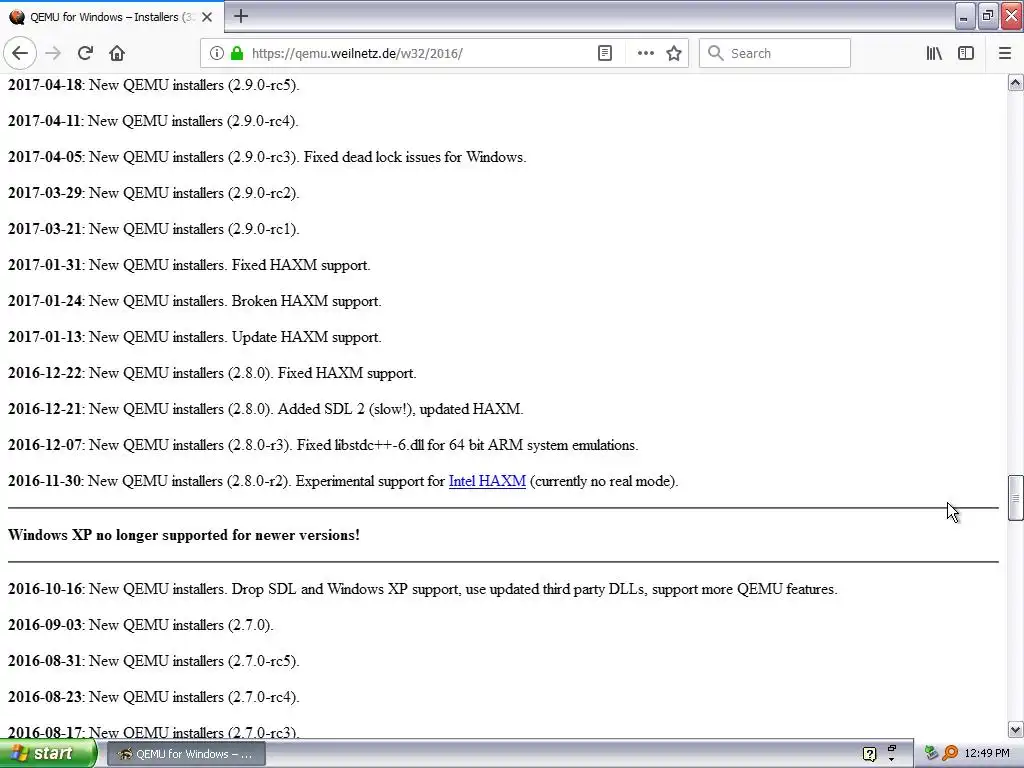Click the date 2016-11-30
This screenshot has width=1024, height=768.
[44, 481]
